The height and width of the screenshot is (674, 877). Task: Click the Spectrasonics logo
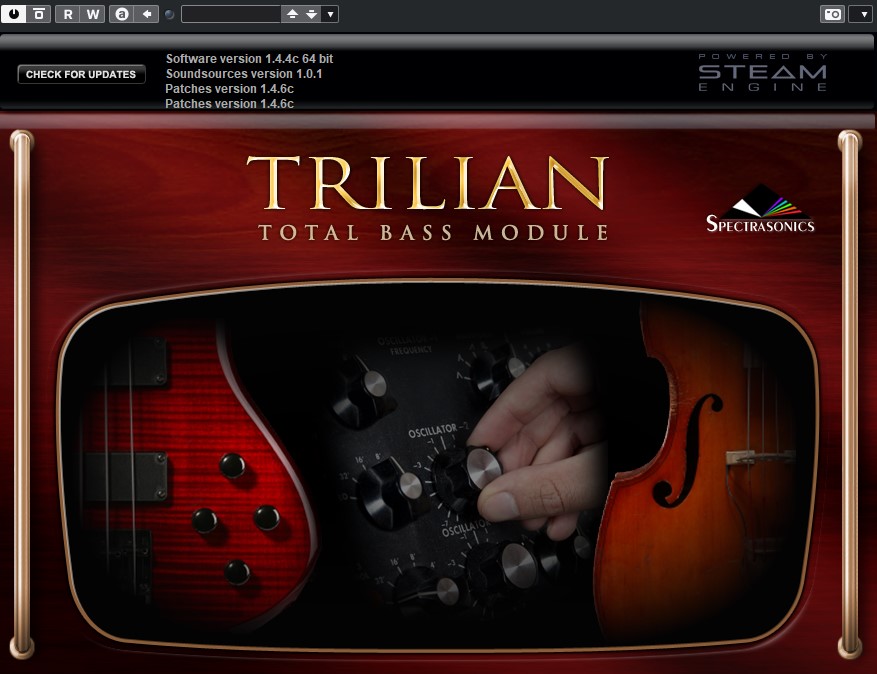(760, 208)
